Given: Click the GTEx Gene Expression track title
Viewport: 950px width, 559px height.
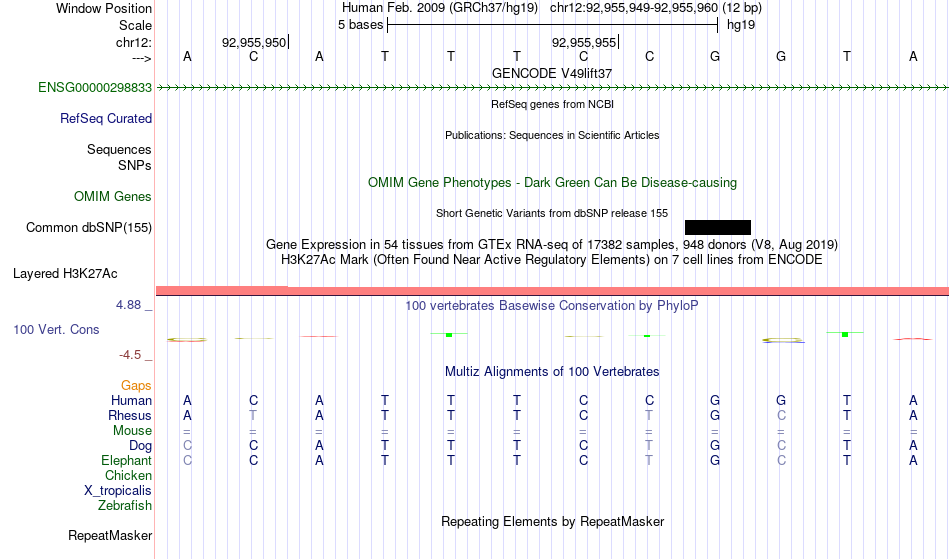Looking at the screenshot, I should 551,245.
